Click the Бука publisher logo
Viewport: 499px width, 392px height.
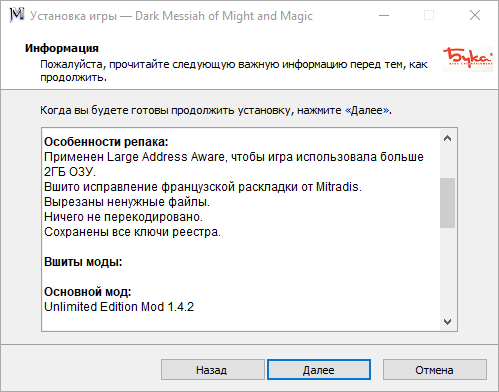pyautogui.click(x=467, y=59)
